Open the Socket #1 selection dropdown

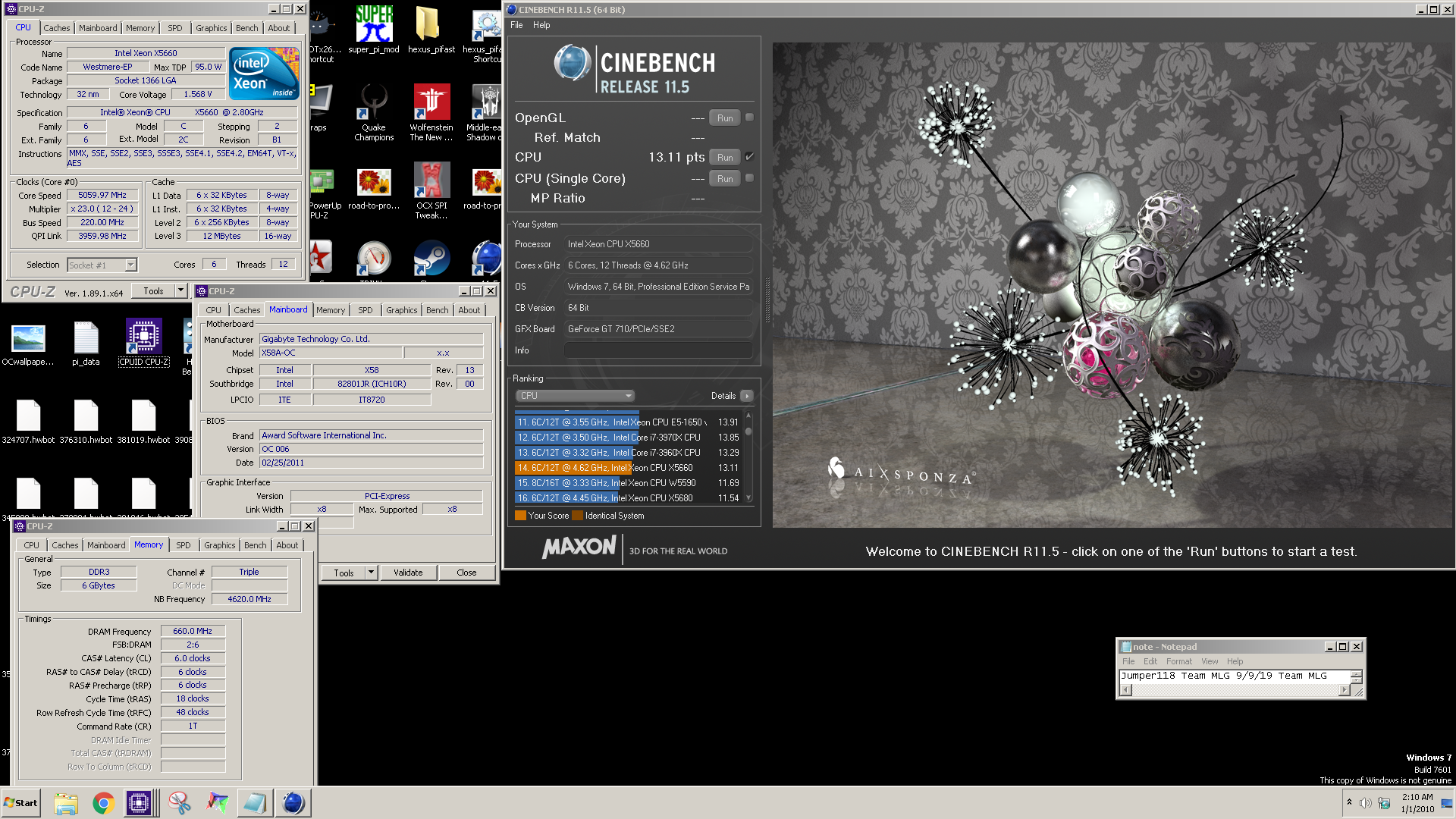130,265
